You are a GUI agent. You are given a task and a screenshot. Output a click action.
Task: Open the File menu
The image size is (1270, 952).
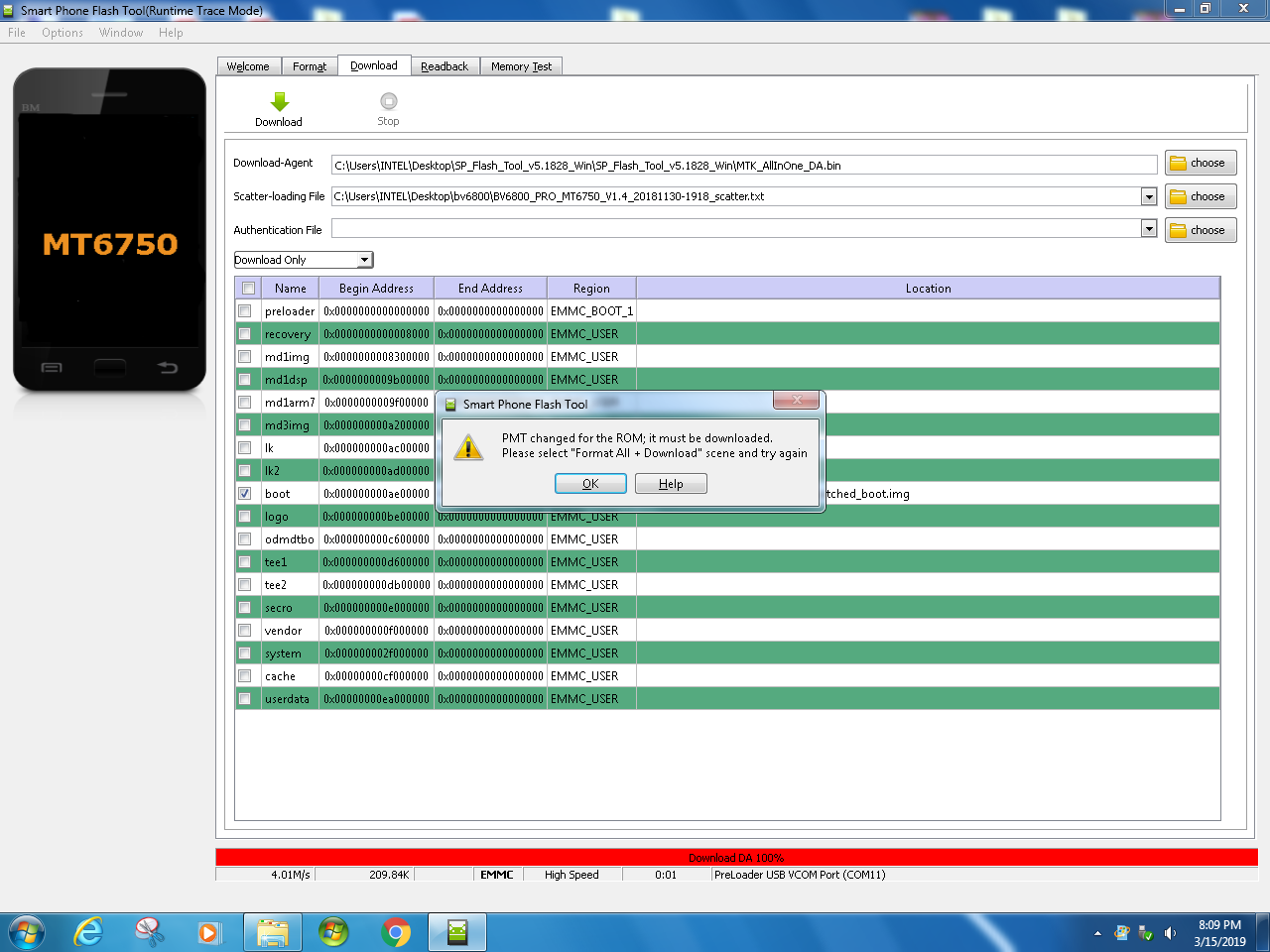click(17, 33)
